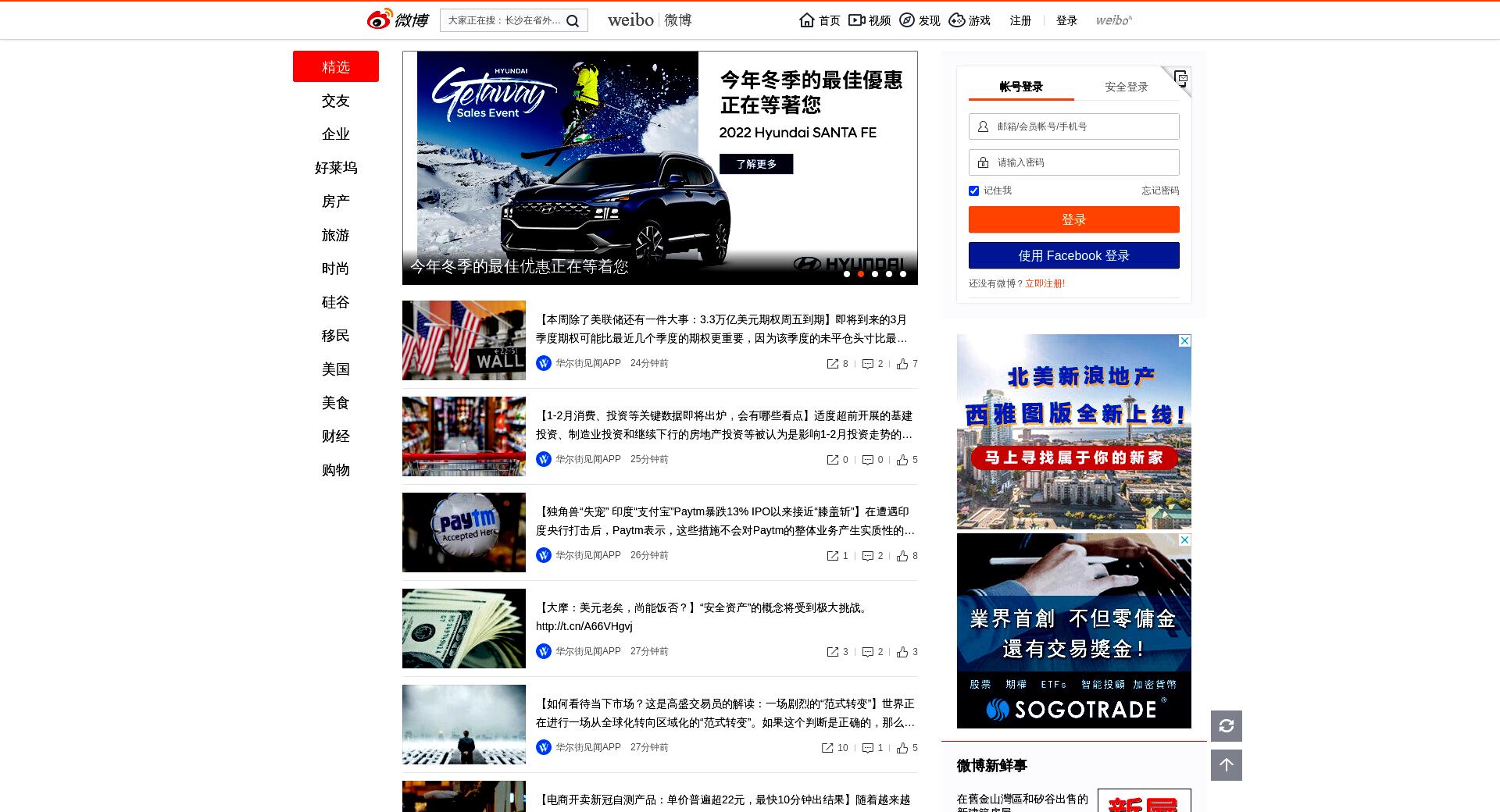Select 购物 category in sidebar
This screenshot has width=1500, height=812.
point(336,470)
